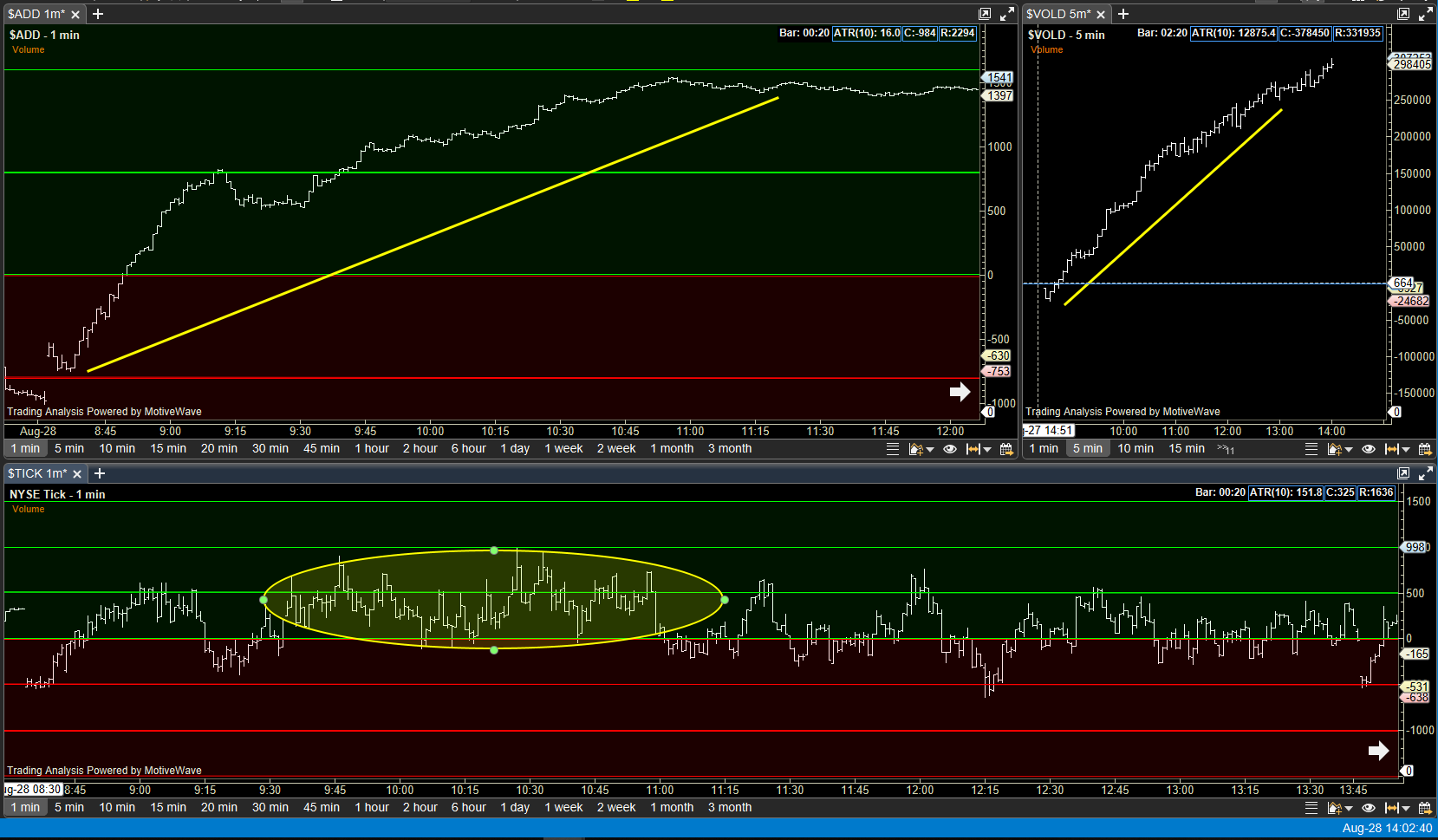1438x840 pixels.
Task: Open the $TICK chart hamburger menu
Action: pos(1311,808)
